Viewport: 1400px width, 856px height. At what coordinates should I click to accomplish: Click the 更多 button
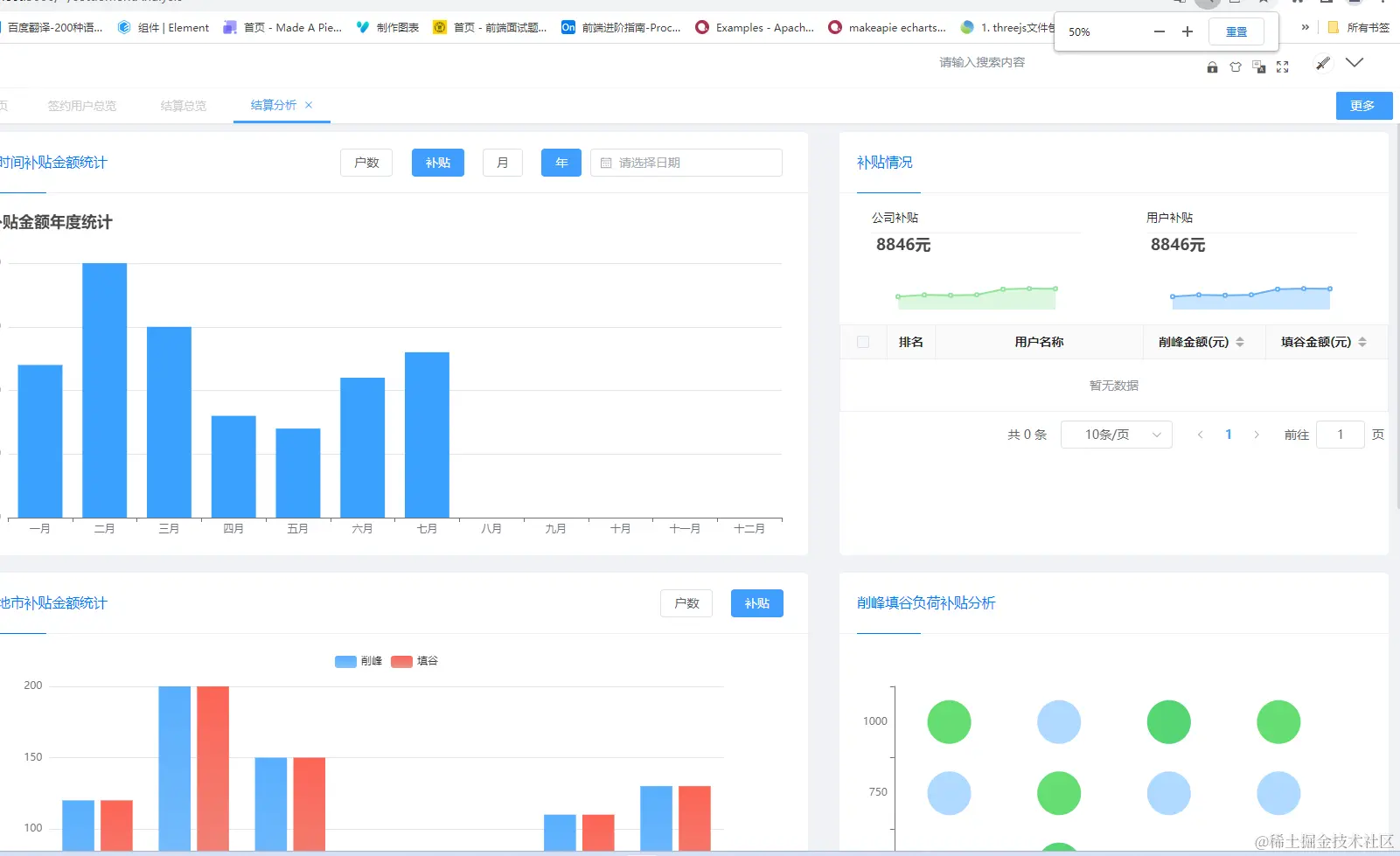(1363, 106)
